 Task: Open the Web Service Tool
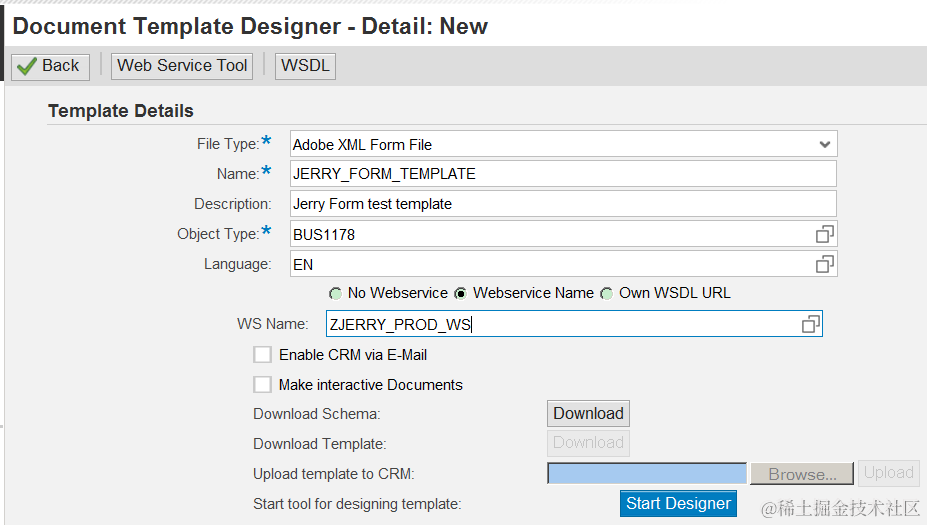(x=182, y=66)
